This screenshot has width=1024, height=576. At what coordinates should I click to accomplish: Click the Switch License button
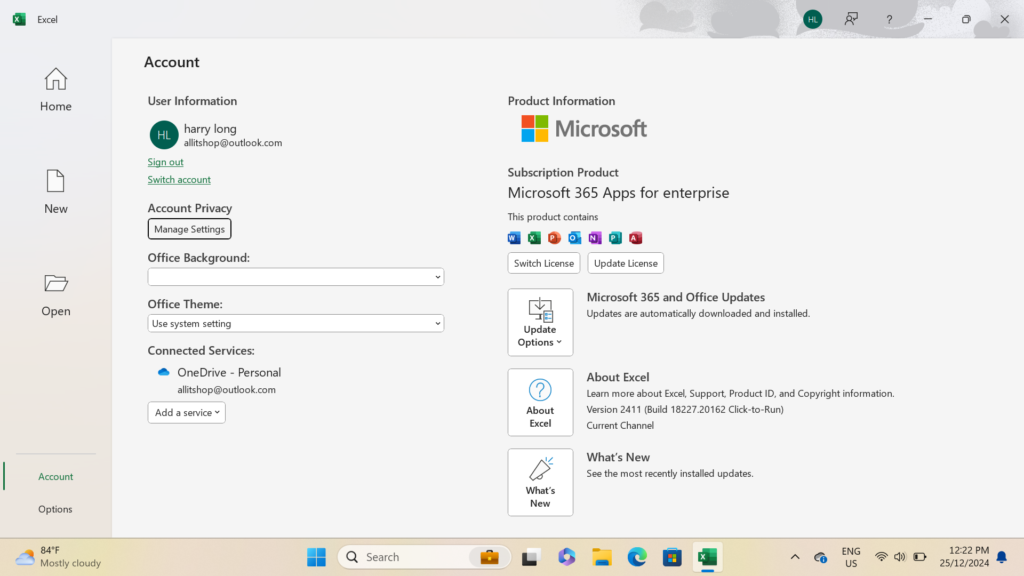tap(544, 263)
